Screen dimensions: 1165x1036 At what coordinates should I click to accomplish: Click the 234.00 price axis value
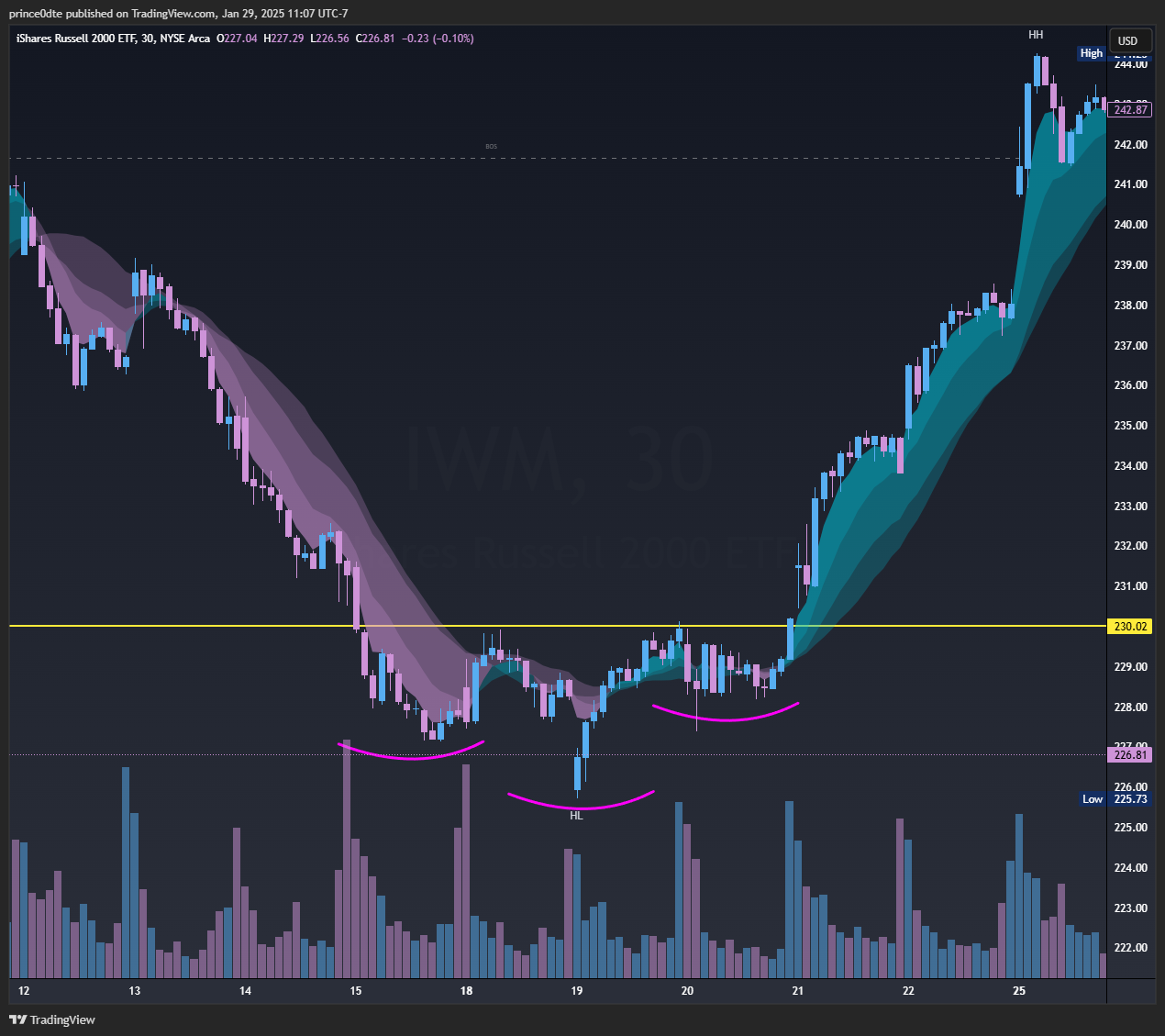1130,466
